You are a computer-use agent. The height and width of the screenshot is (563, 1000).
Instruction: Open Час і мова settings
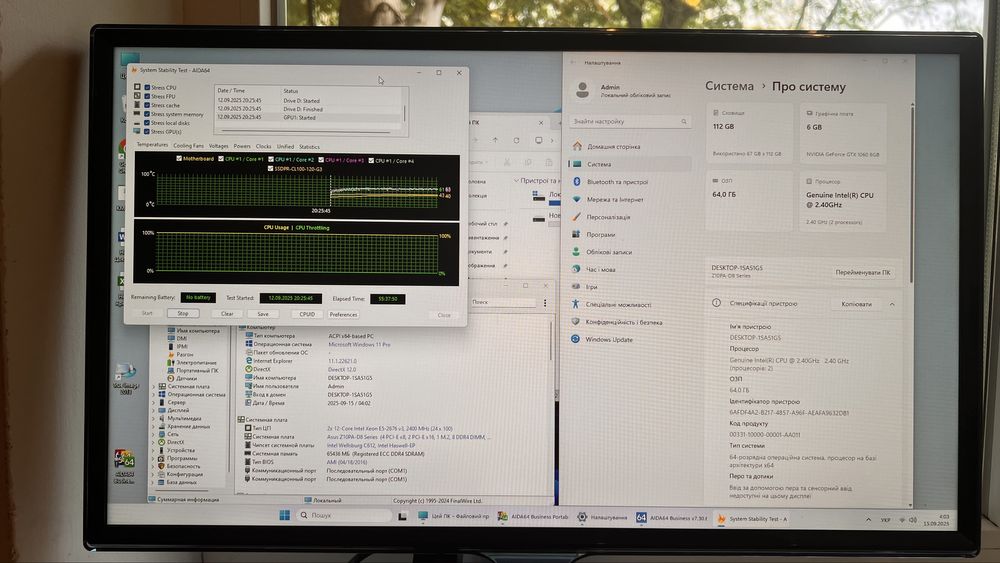[601, 270]
